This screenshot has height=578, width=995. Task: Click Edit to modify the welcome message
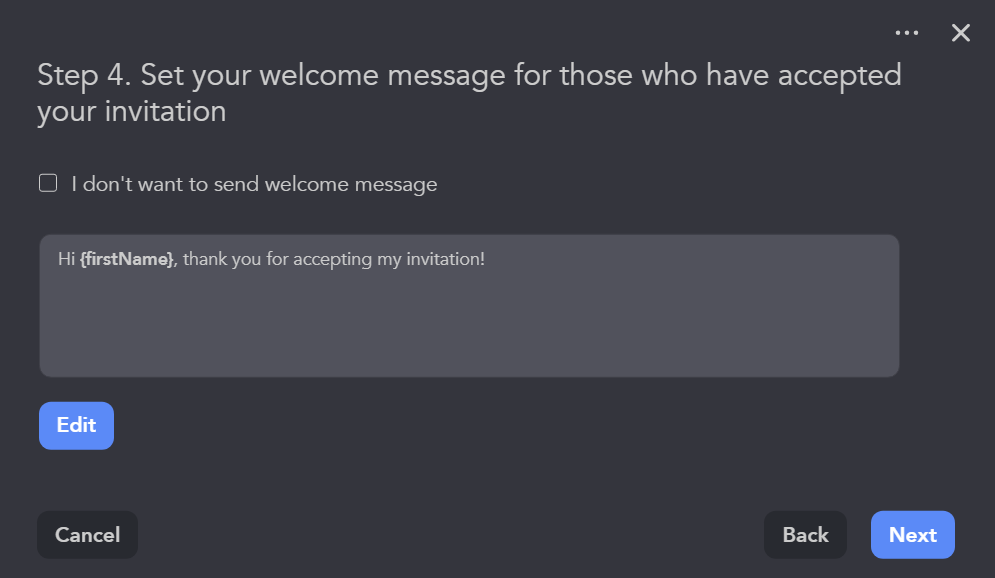[x=76, y=425]
